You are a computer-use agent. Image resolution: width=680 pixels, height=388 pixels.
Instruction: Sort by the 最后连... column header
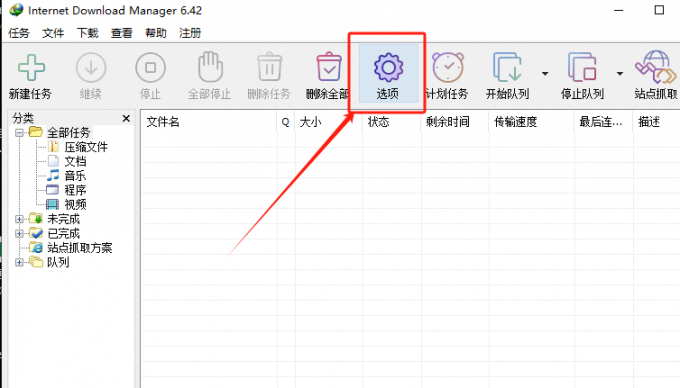coord(604,122)
